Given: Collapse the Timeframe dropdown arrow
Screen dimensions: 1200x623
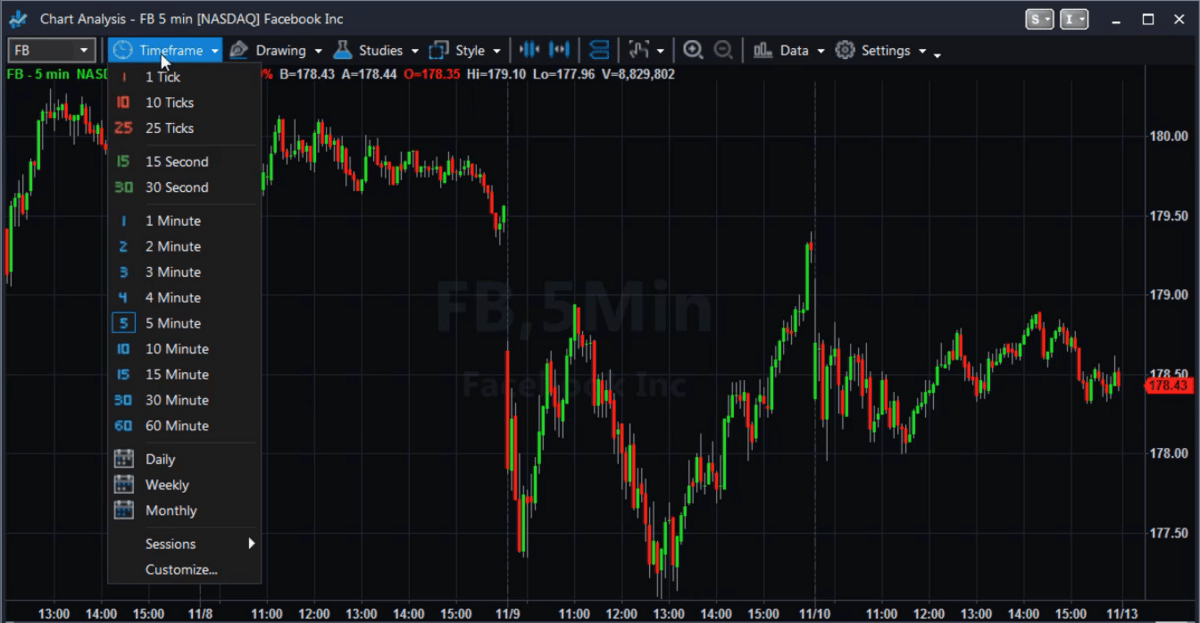Looking at the screenshot, I should pos(214,51).
